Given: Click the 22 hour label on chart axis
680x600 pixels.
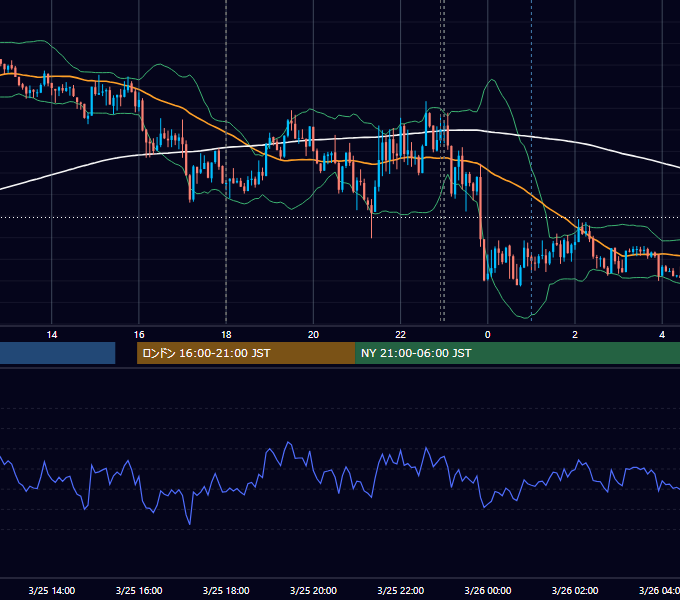Looking at the screenshot, I should 400,335.
